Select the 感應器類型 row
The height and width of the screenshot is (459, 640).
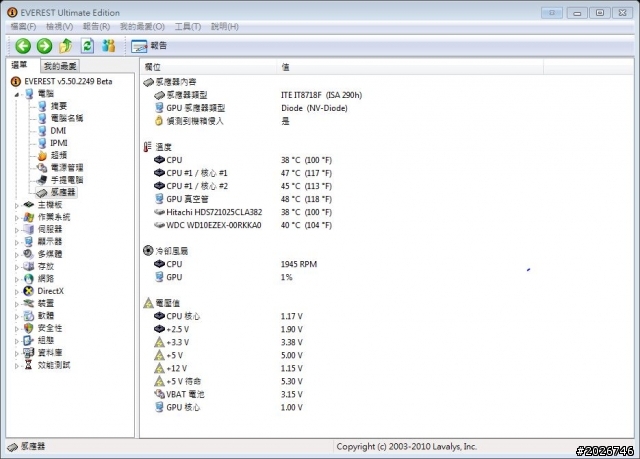(x=258, y=95)
